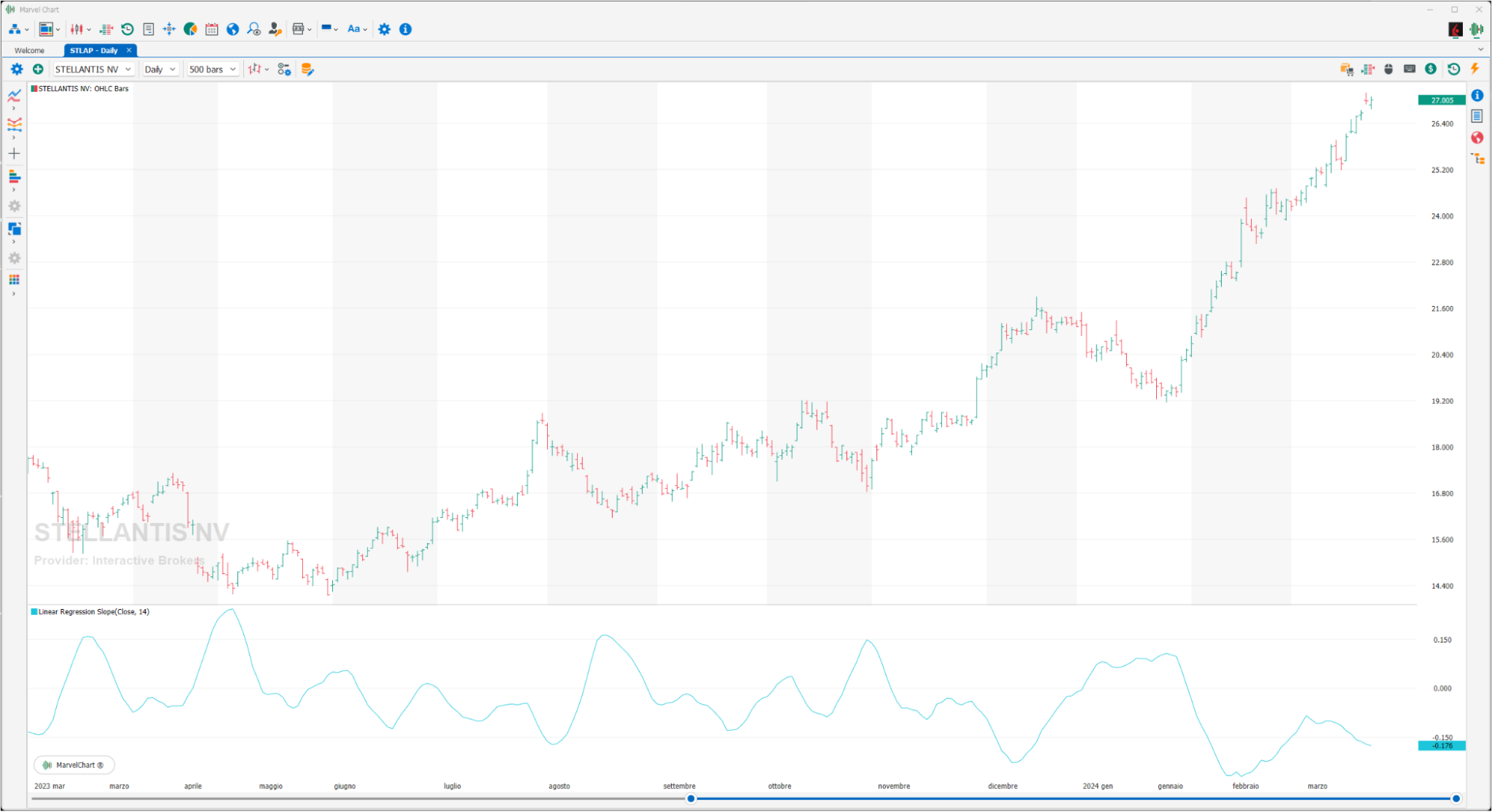Open the calendar icon in top toolbar
1492x812 pixels.
coord(212,29)
